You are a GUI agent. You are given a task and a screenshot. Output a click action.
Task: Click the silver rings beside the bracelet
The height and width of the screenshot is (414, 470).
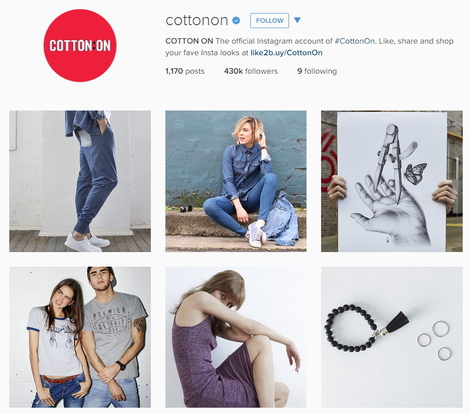pos(434,341)
